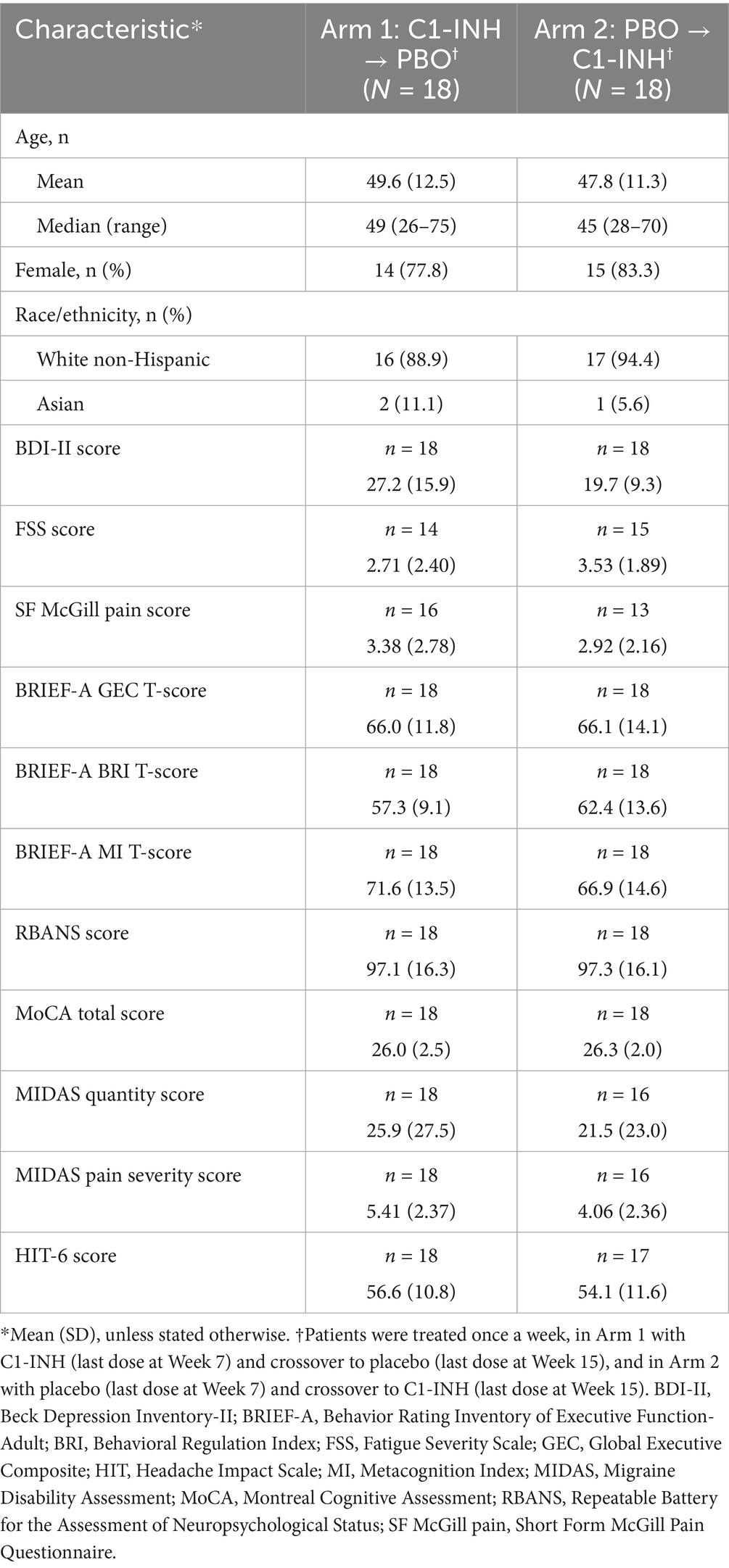
Task: Click the Arm 2: PBO → C1-INH header
Action: 622,59
